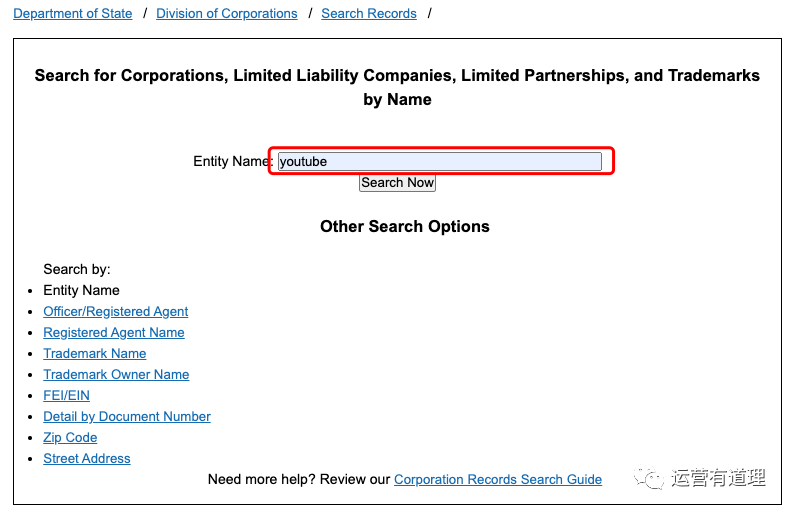The height and width of the screenshot is (512, 791).
Task: Open Detail by Document Number search
Action: [127, 417]
